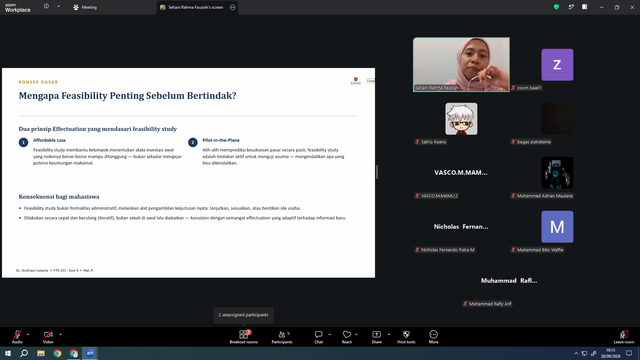
Task: Click the KONSEP DASAR heading on slide
Action: [x=38, y=82]
